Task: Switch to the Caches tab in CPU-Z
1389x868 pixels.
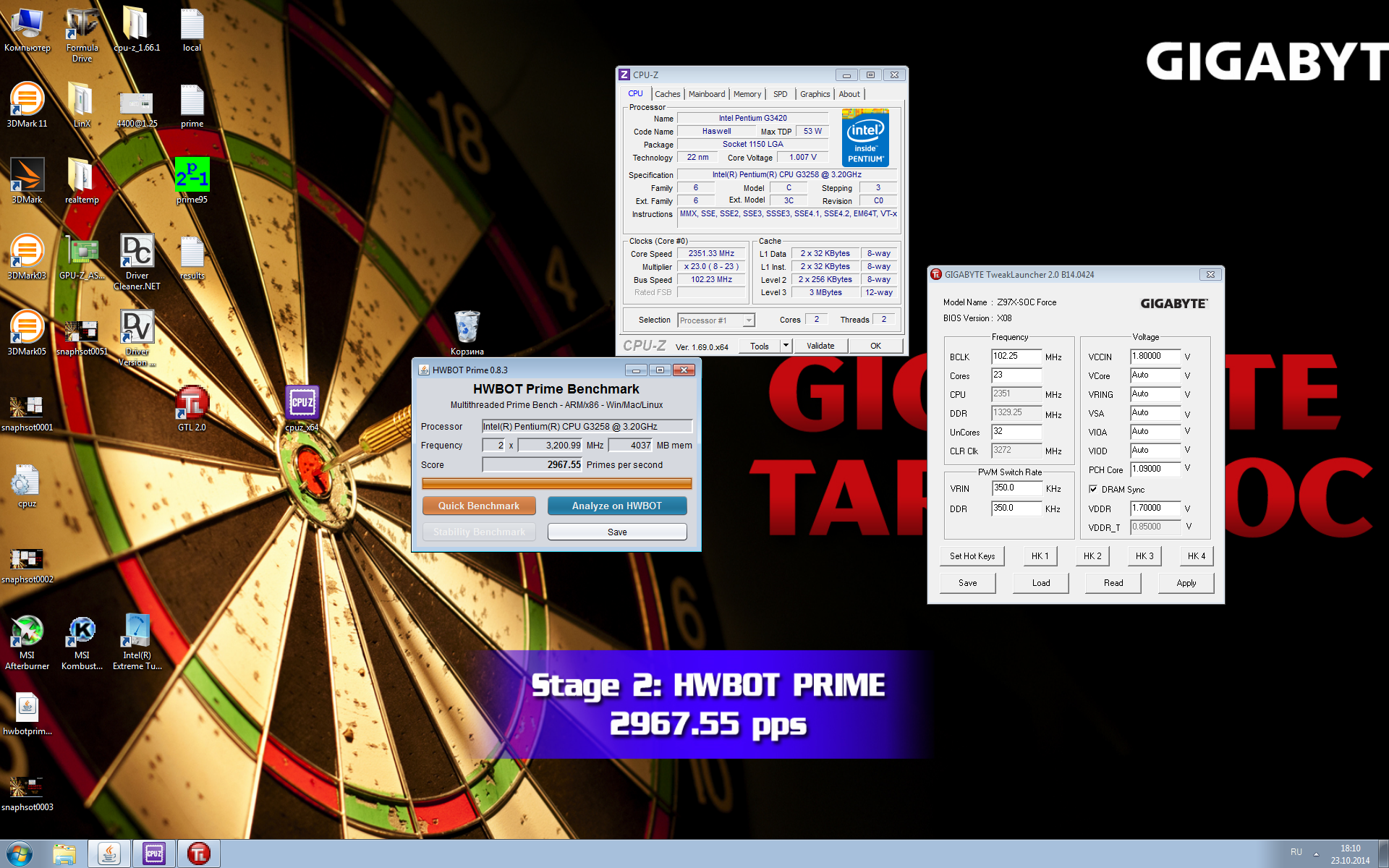Action: click(667, 94)
